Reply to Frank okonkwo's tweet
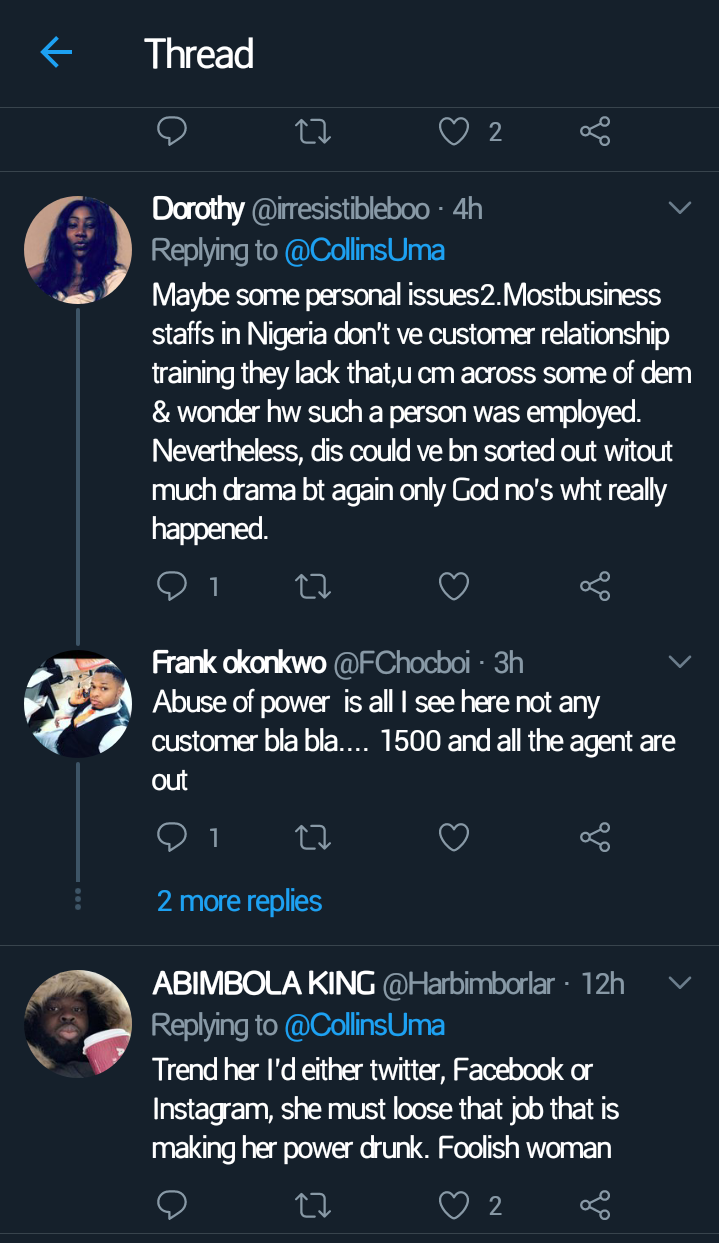 click(x=172, y=837)
